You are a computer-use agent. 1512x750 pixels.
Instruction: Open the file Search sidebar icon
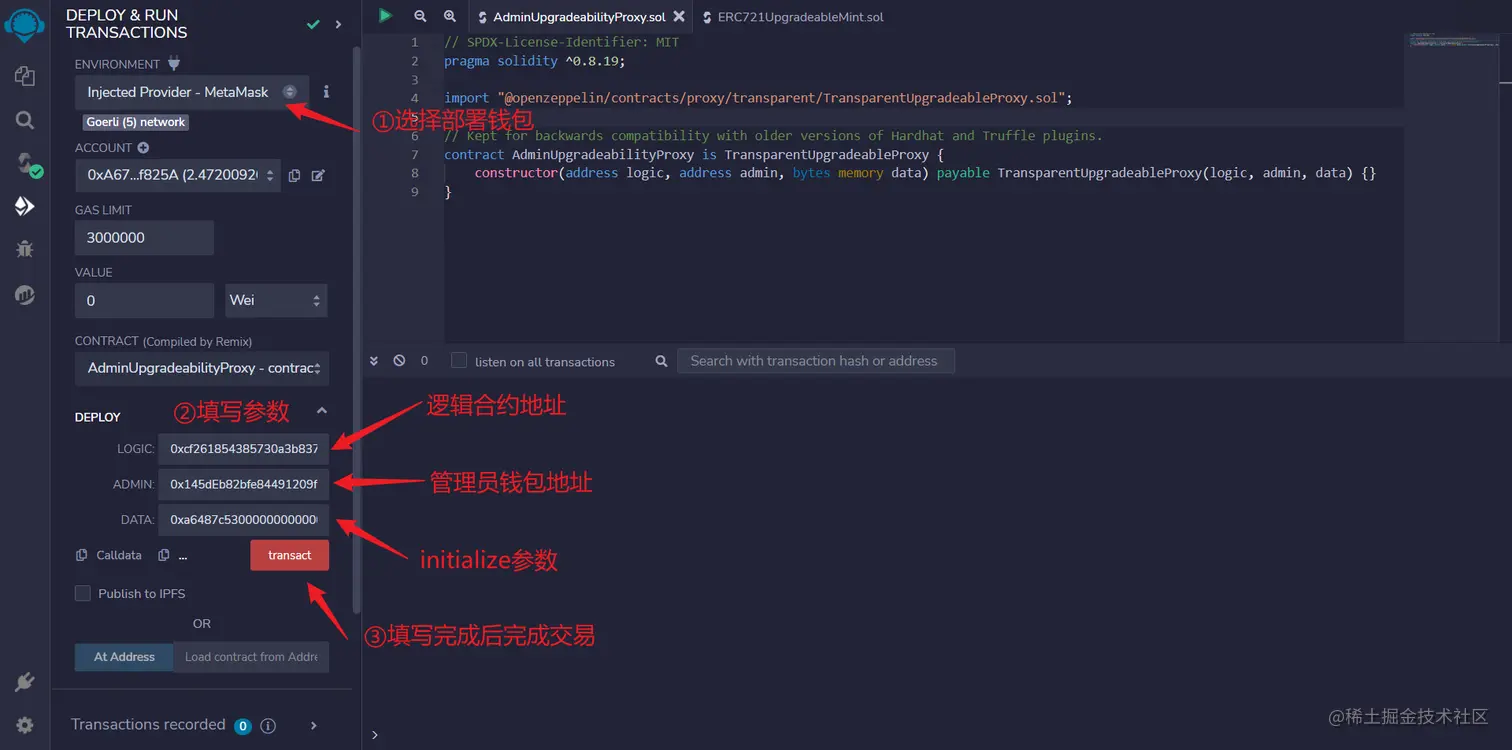[x=25, y=120]
